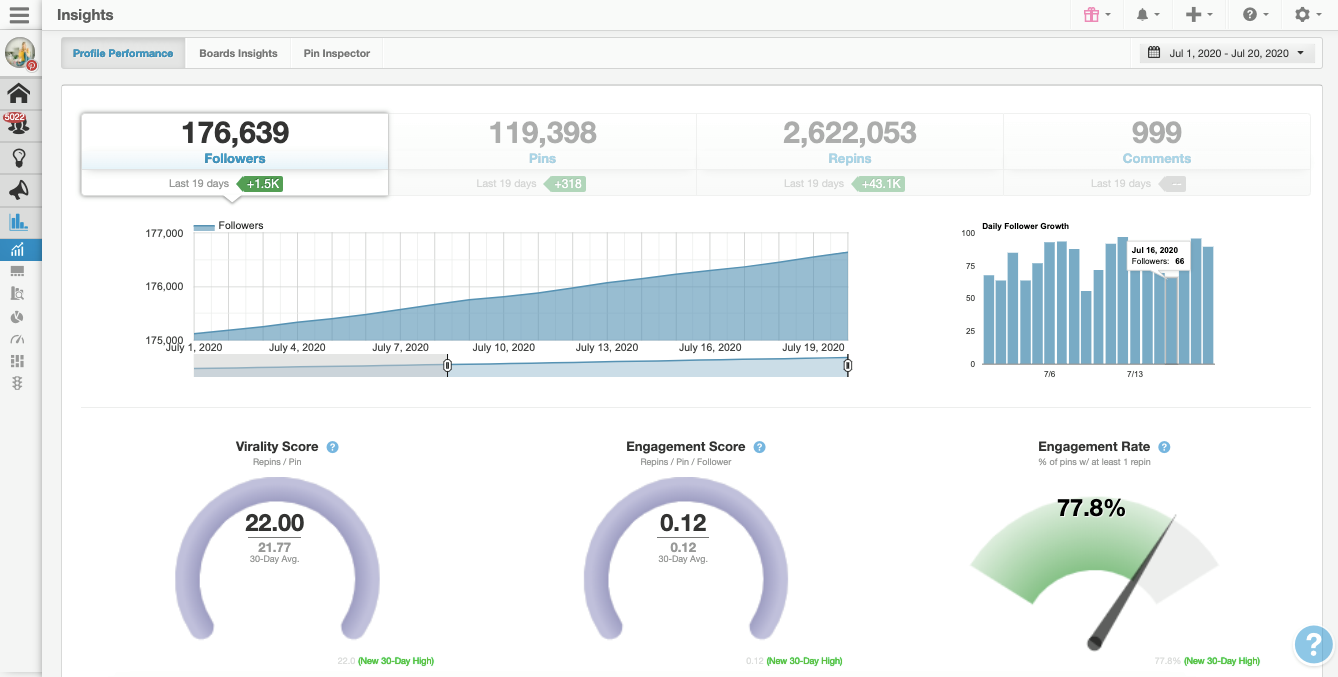
Task: Open the board insights grid sidebar icon
Action: (x=17, y=271)
